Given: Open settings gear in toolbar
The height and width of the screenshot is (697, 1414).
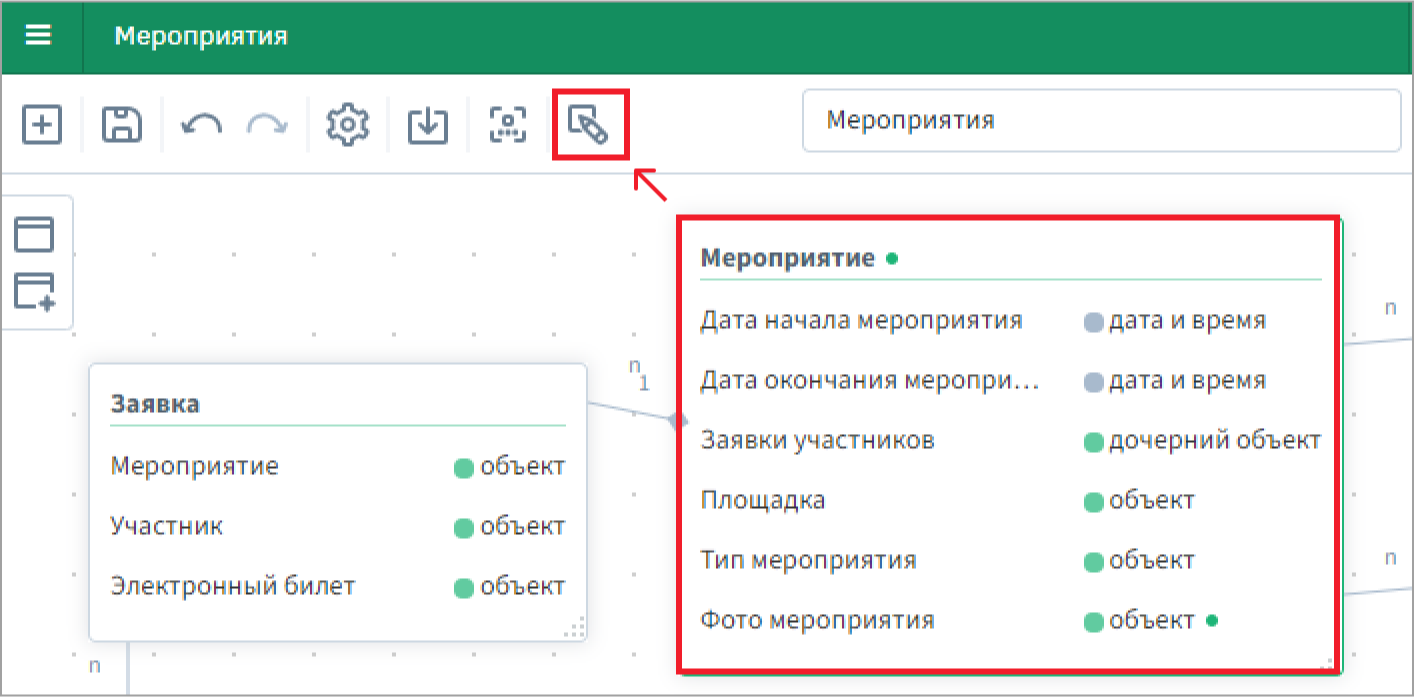Looking at the screenshot, I should 348,125.
